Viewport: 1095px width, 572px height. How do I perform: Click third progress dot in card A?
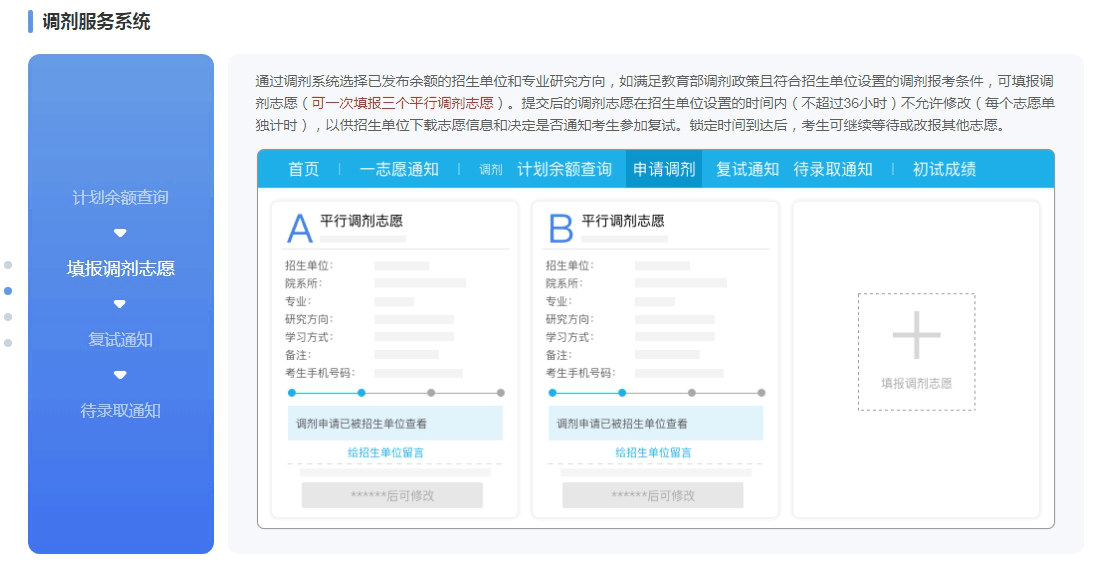click(432, 393)
